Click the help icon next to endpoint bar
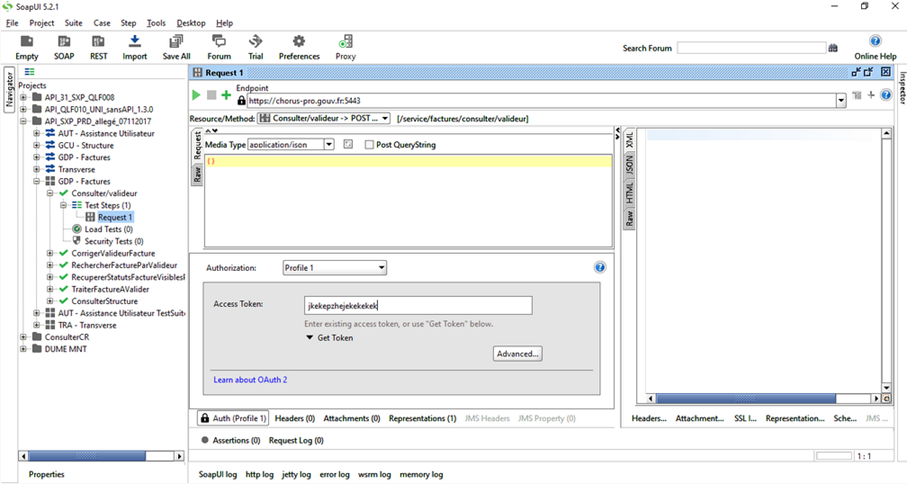The height and width of the screenshot is (484, 907). [x=886, y=95]
